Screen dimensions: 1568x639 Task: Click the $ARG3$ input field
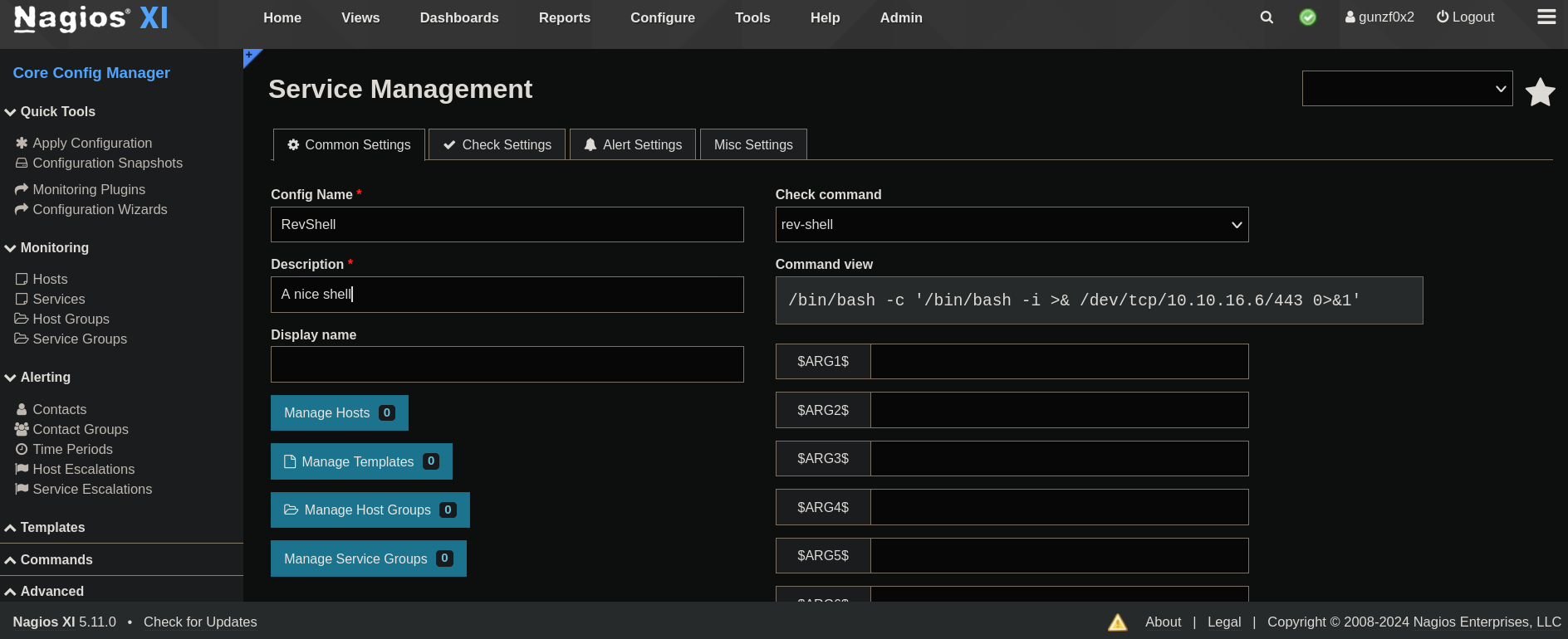[x=1059, y=458]
